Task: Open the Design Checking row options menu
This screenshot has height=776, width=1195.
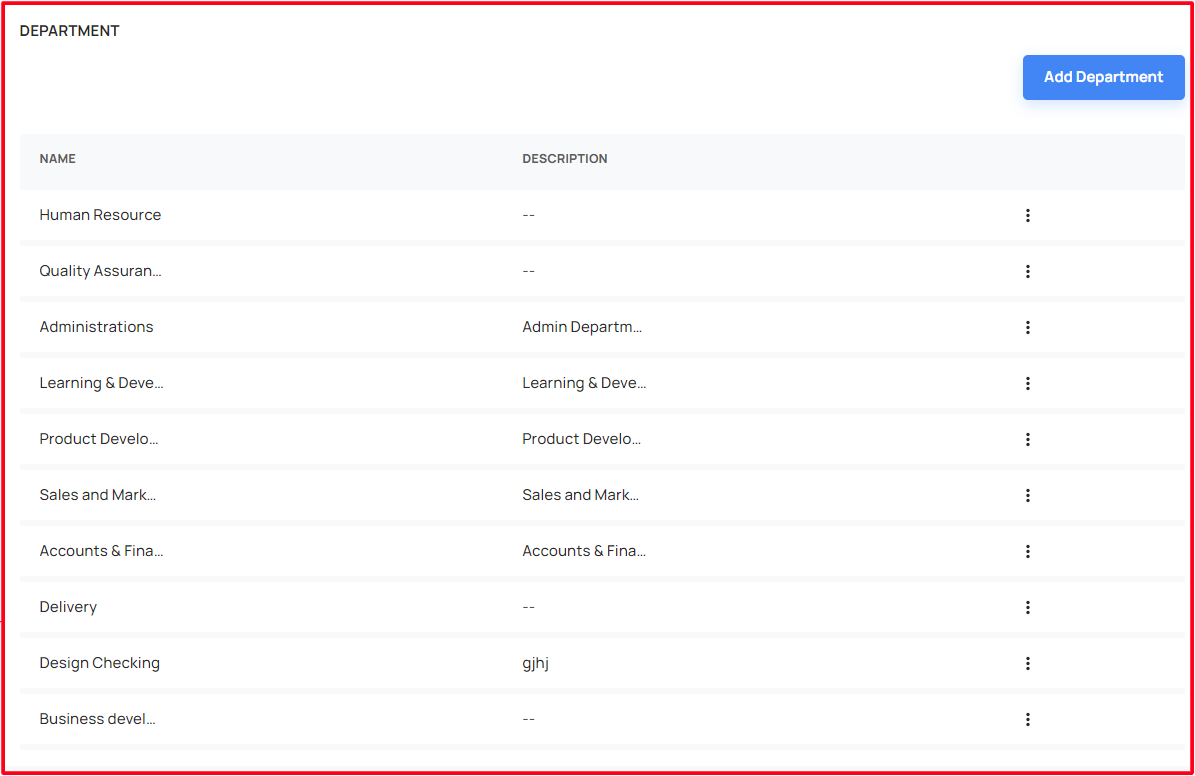Action: click(x=1027, y=664)
